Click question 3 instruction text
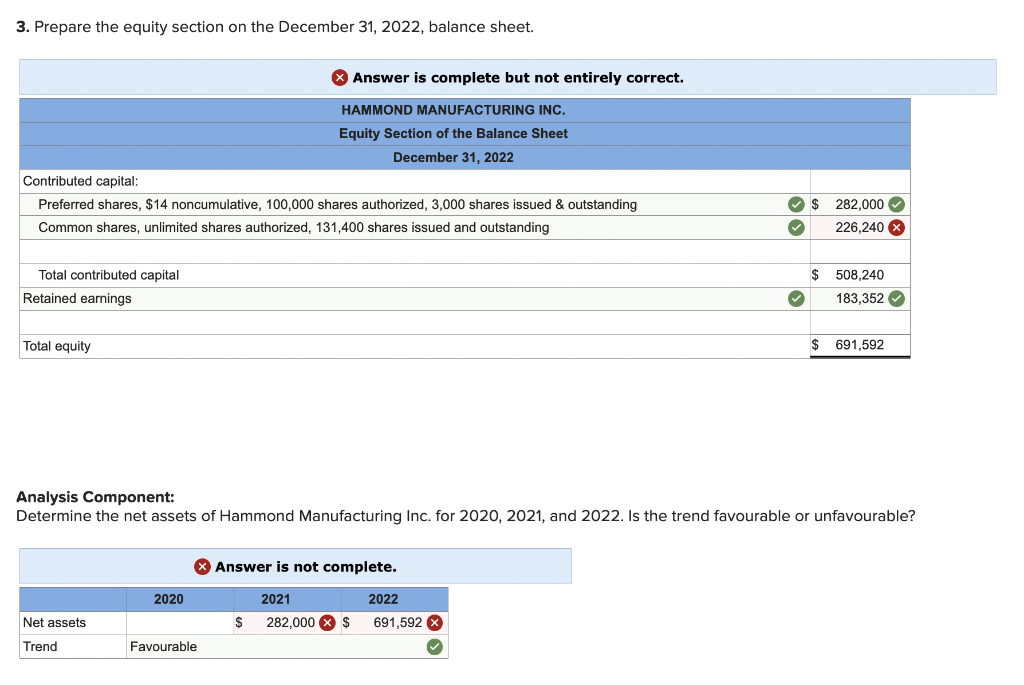1024x685 pixels. pyautogui.click(x=275, y=27)
